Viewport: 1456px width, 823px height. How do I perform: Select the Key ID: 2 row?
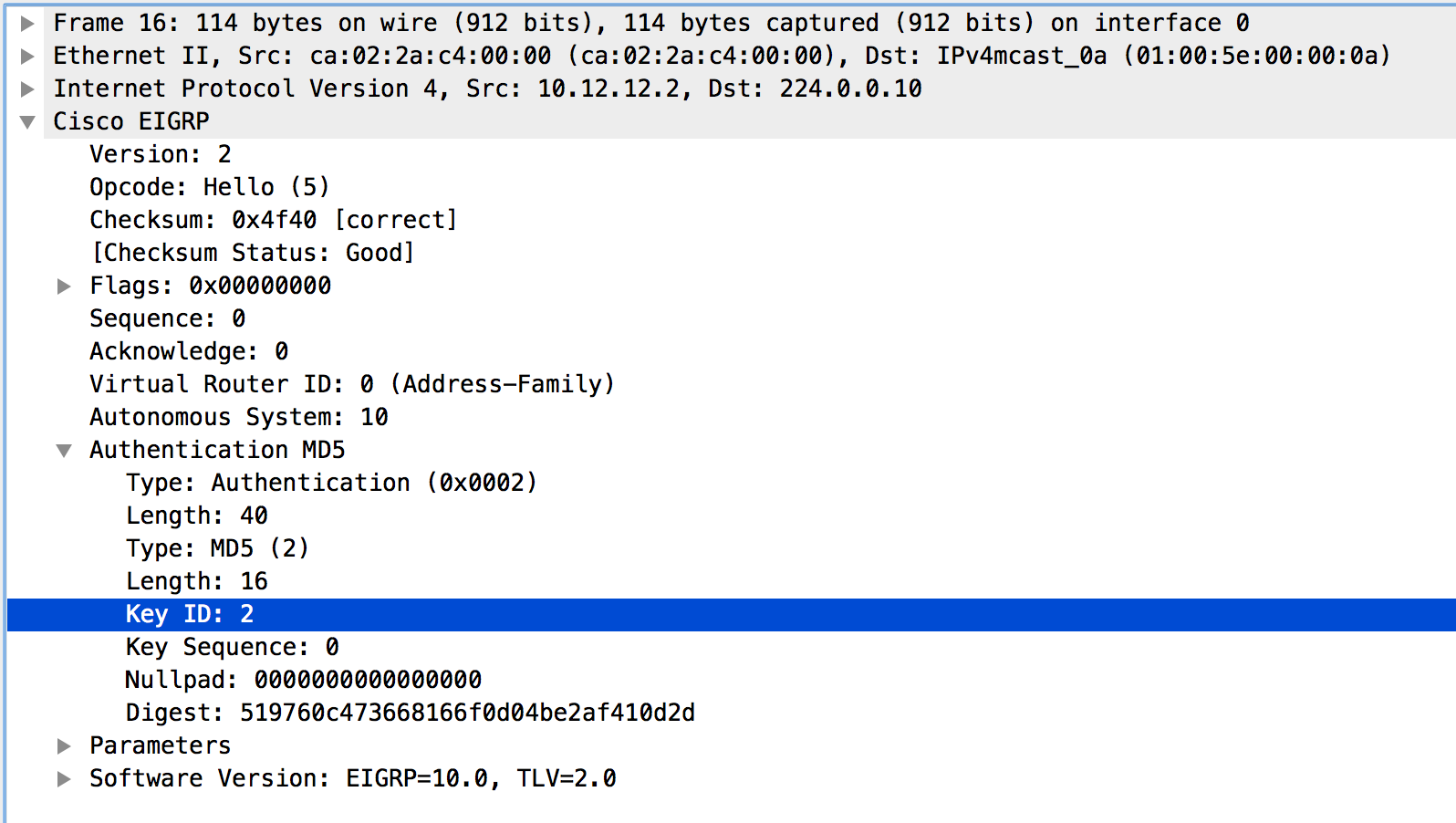[x=190, y=614]
